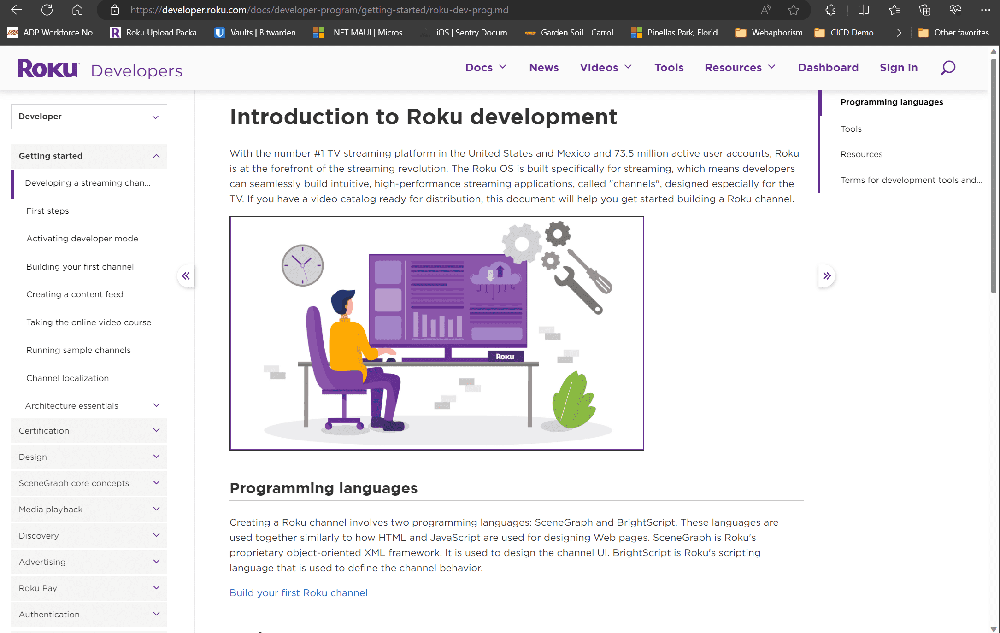
Task: Open the Docs dropdown menu
Action: click(485, 67)
